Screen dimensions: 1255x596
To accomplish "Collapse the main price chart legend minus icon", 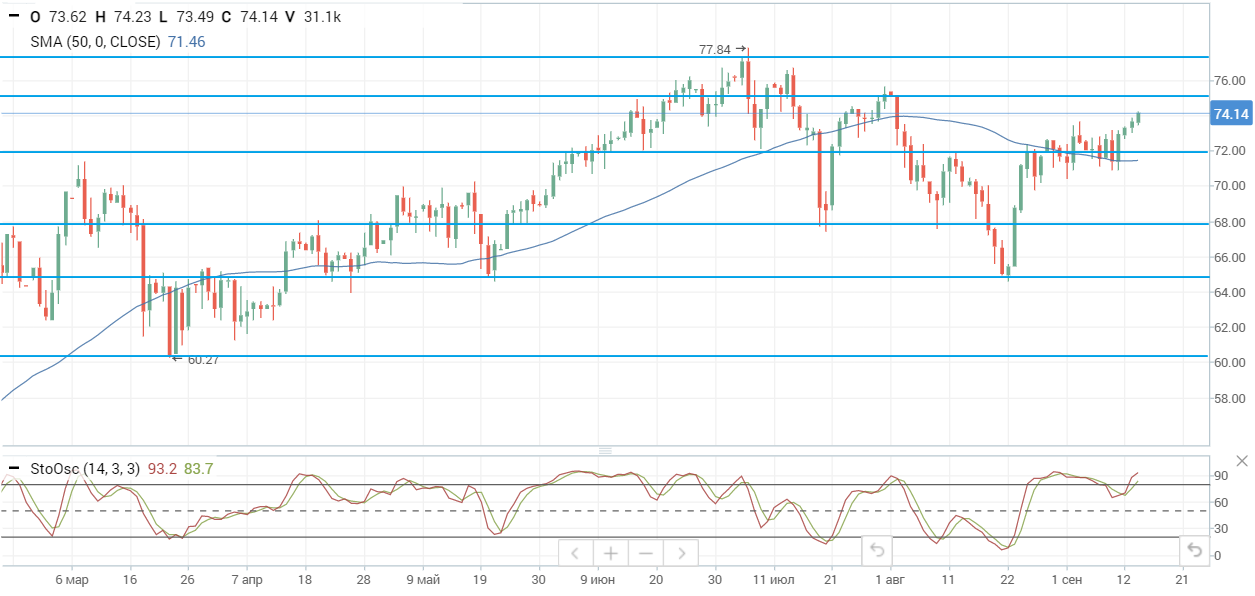I will click(13, 17).
